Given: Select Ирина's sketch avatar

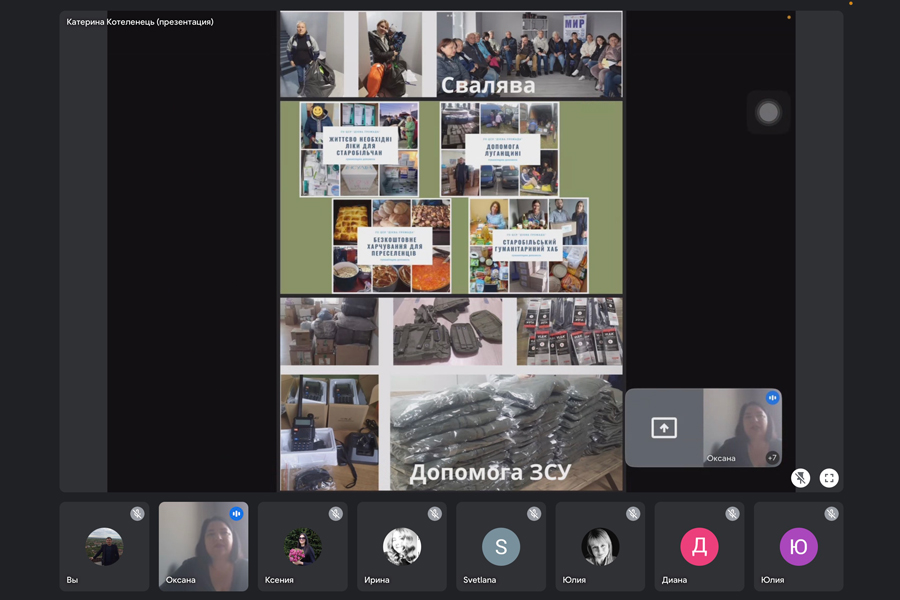Looking at the screenshot, I should pos(402,547).
